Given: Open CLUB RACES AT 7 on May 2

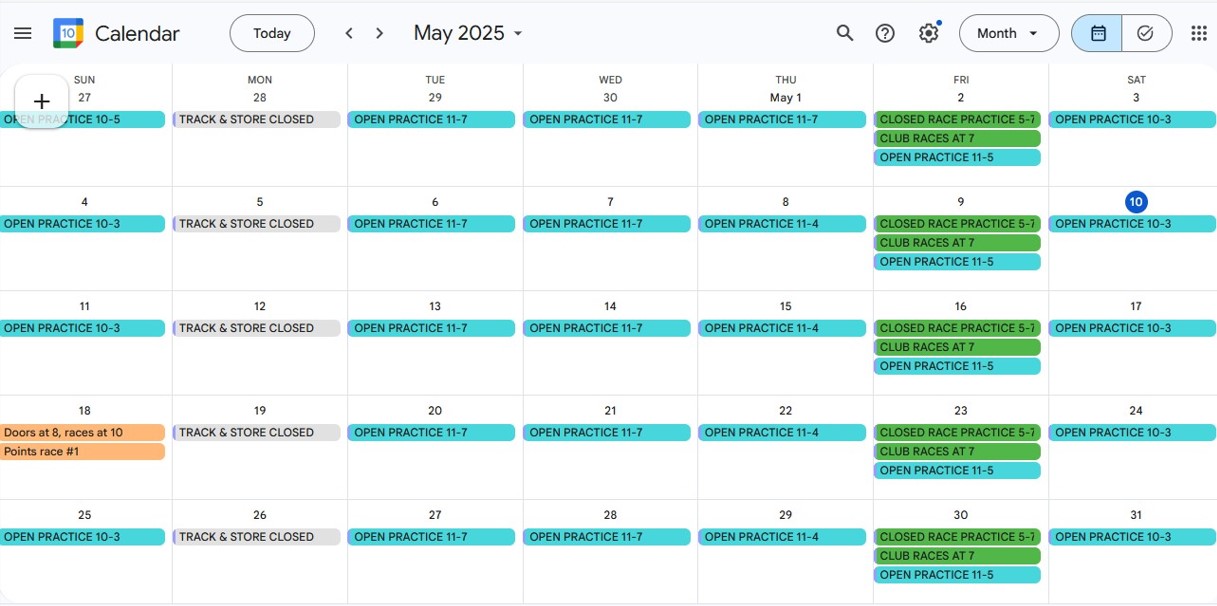Looking at the screenshot, I should (957, 138).
